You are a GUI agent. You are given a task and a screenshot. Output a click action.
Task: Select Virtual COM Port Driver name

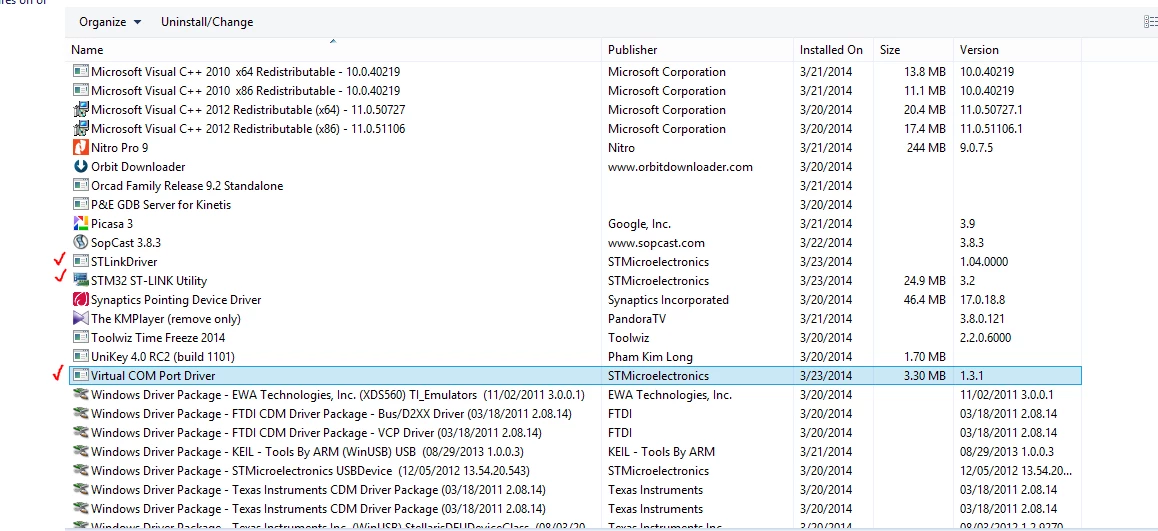pos(153,376)
